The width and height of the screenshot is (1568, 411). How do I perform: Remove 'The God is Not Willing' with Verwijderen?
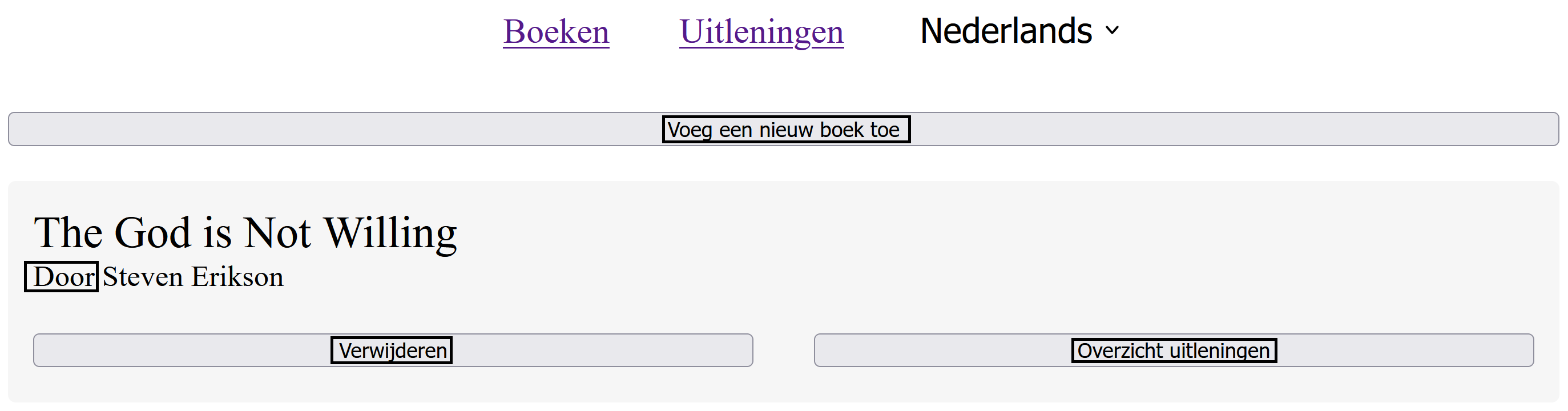(393, 350)
